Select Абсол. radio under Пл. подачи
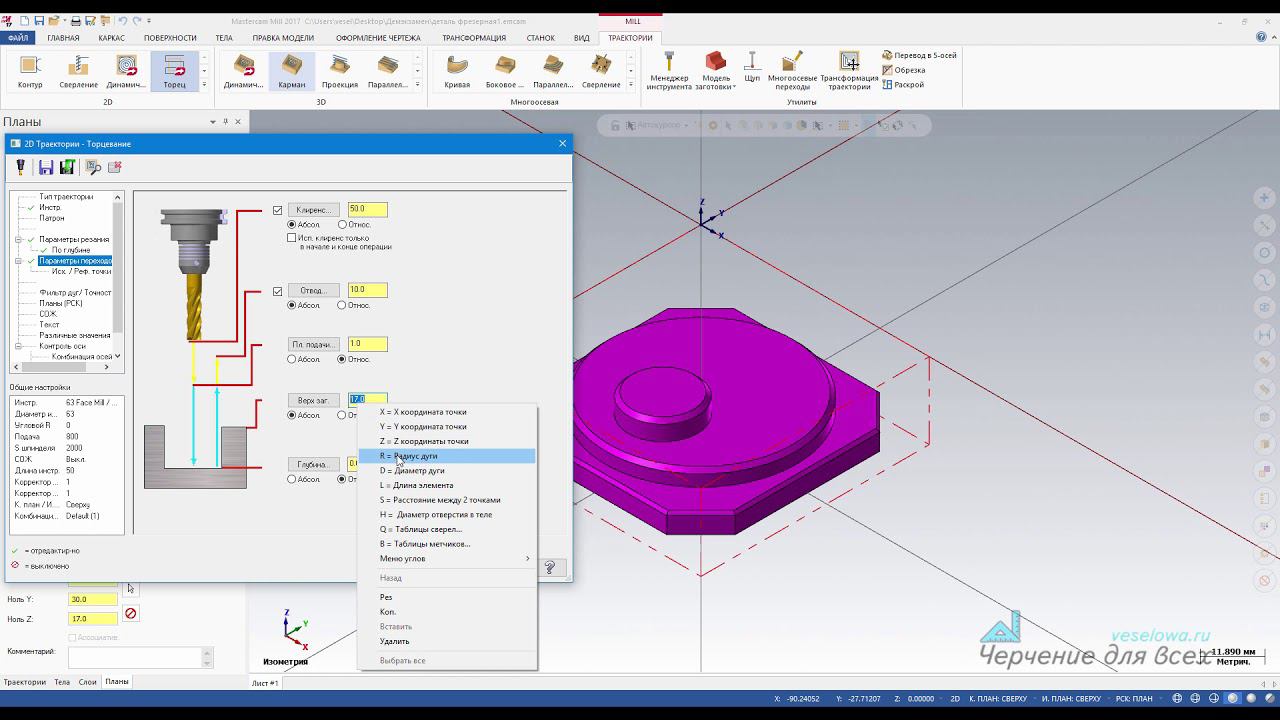Screen dimensions: 1280x720 point(292,359)
